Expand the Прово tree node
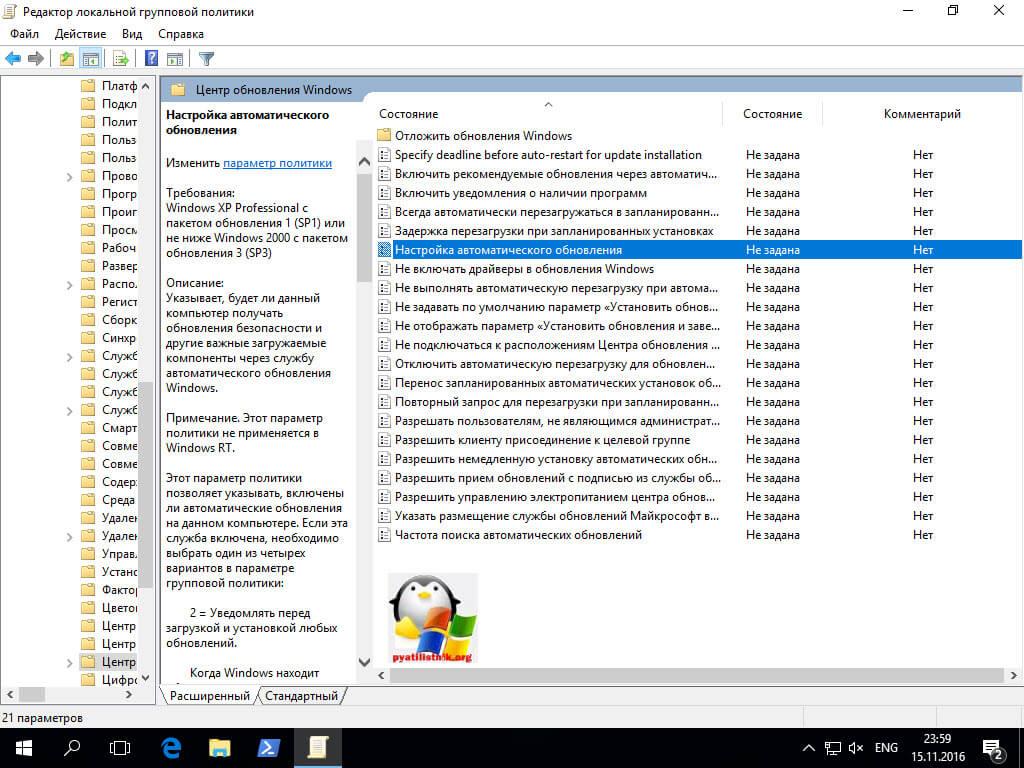The width and height of the screenshot is (1024, 768). coord(69,176)
